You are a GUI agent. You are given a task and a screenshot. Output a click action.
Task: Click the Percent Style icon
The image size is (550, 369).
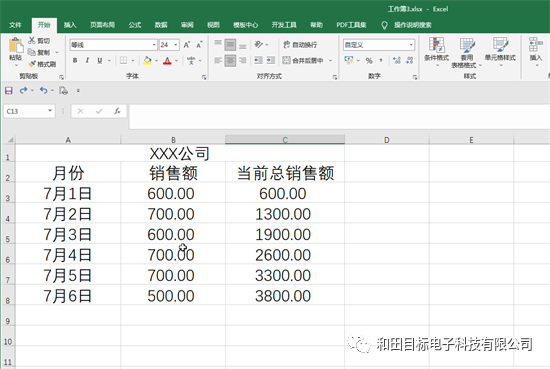(369, 60)
